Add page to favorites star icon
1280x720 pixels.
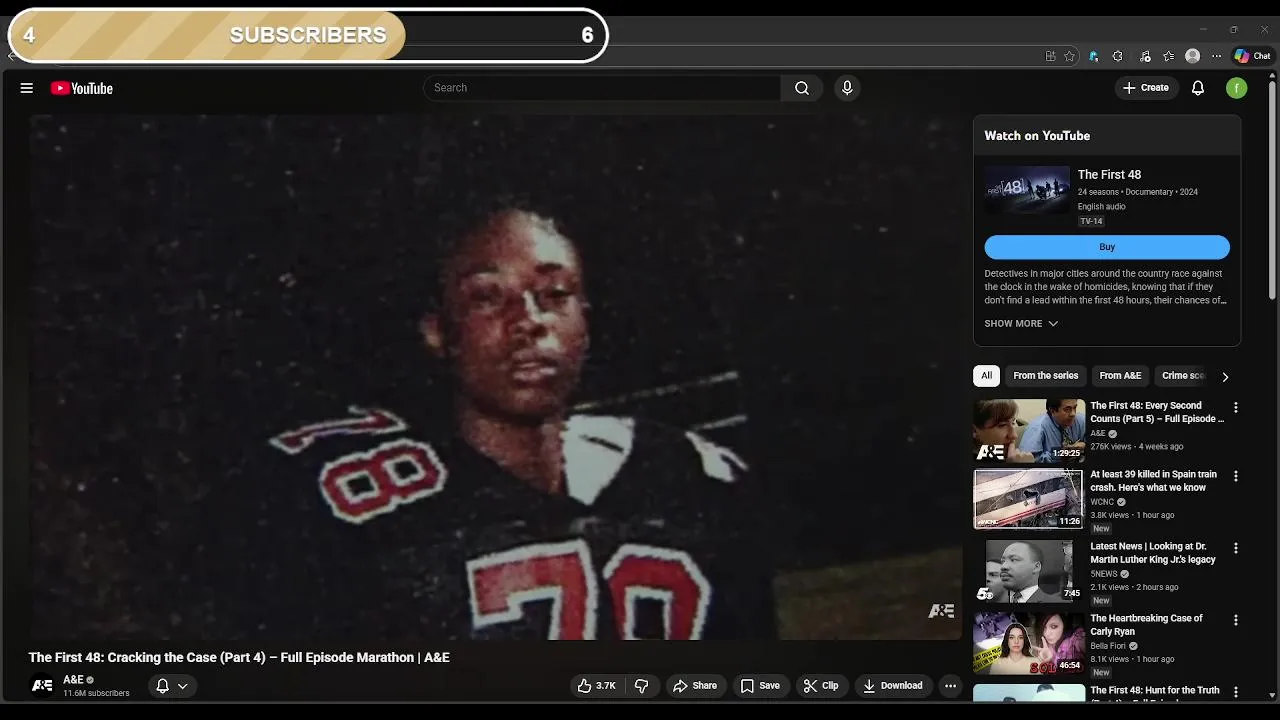pos(1069,56)
